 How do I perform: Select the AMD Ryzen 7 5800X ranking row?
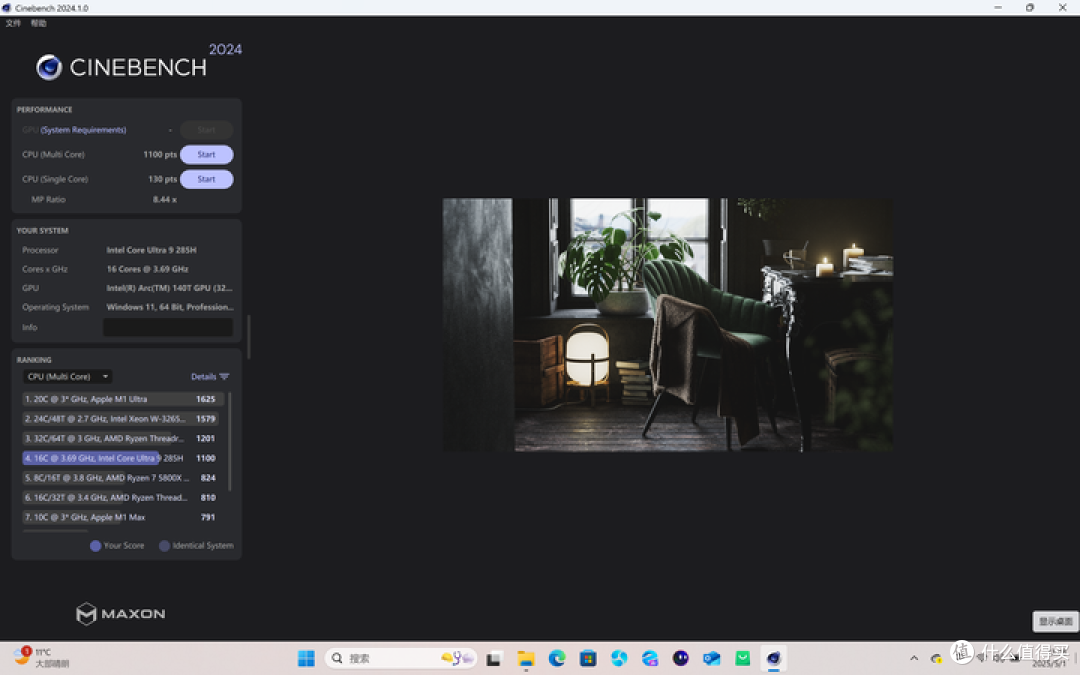pos(121,478)
